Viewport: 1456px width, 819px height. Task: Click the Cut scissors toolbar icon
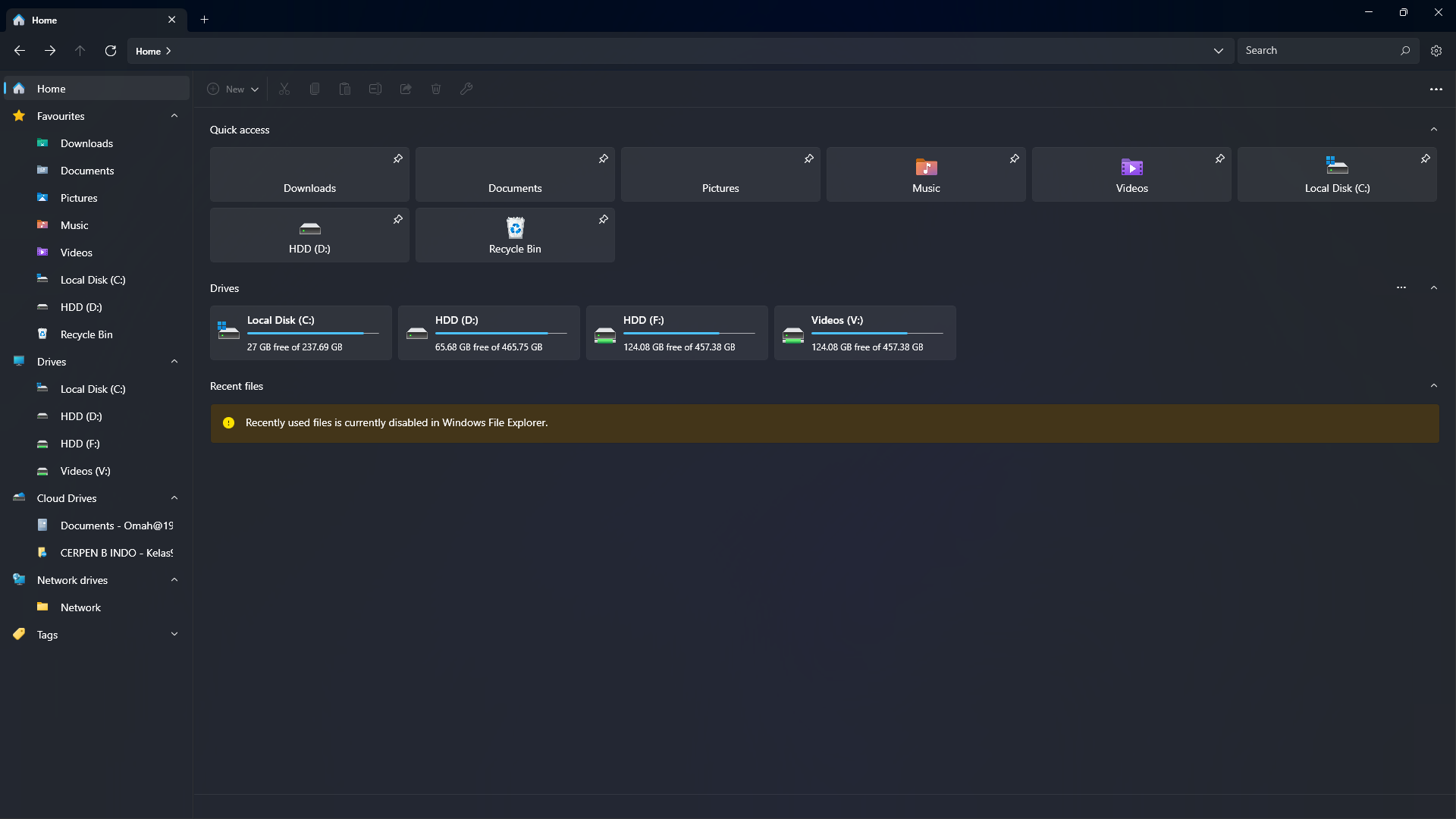coord(284,89)
